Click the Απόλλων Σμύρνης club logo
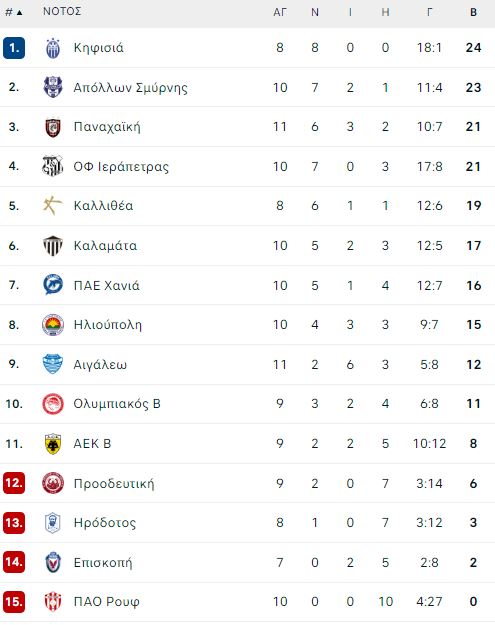Image resolution: width=495 pixels, height=625 pixels. [53, 87]
